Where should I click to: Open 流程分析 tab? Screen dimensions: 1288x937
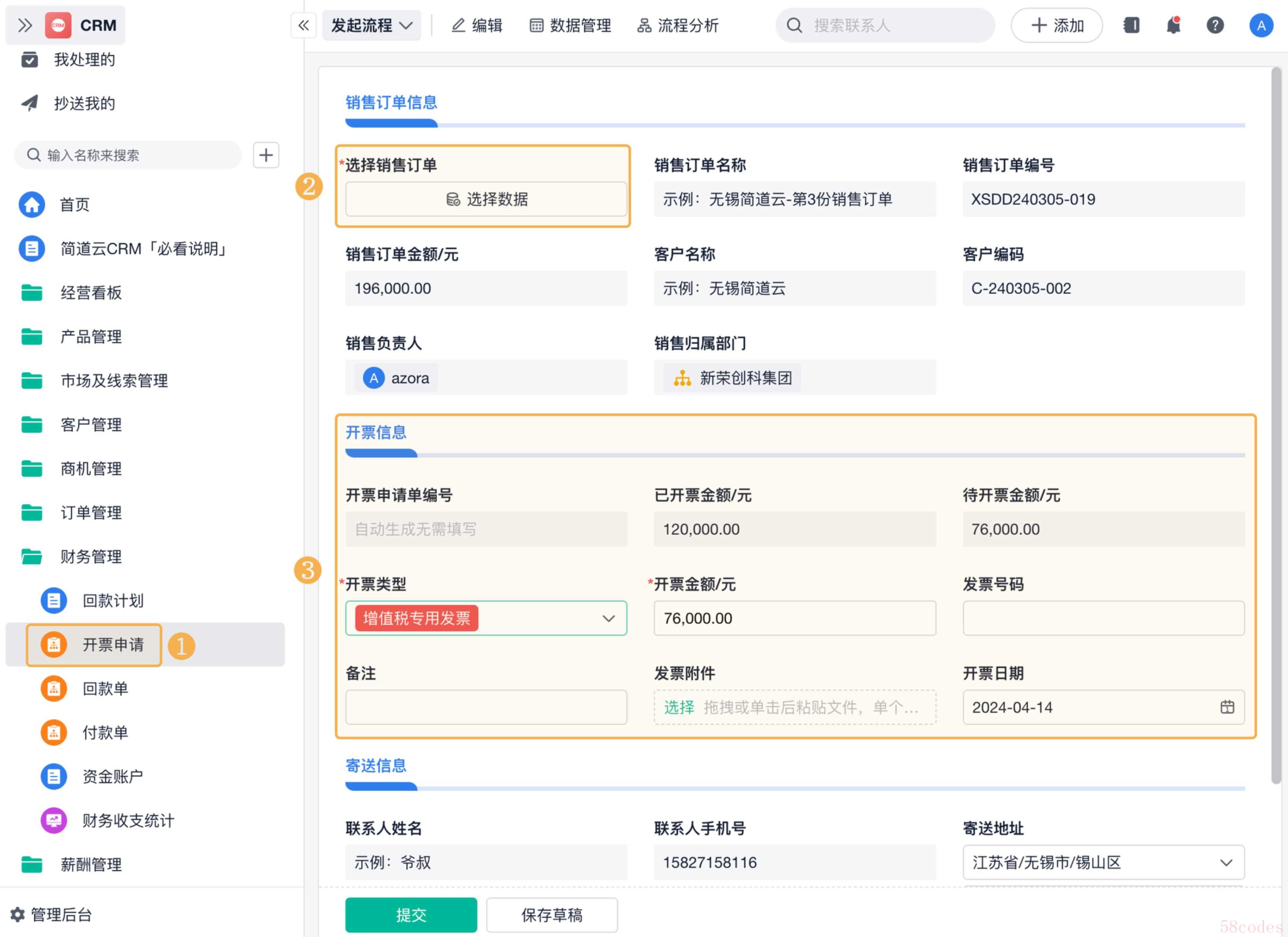[x=677, y=25]
